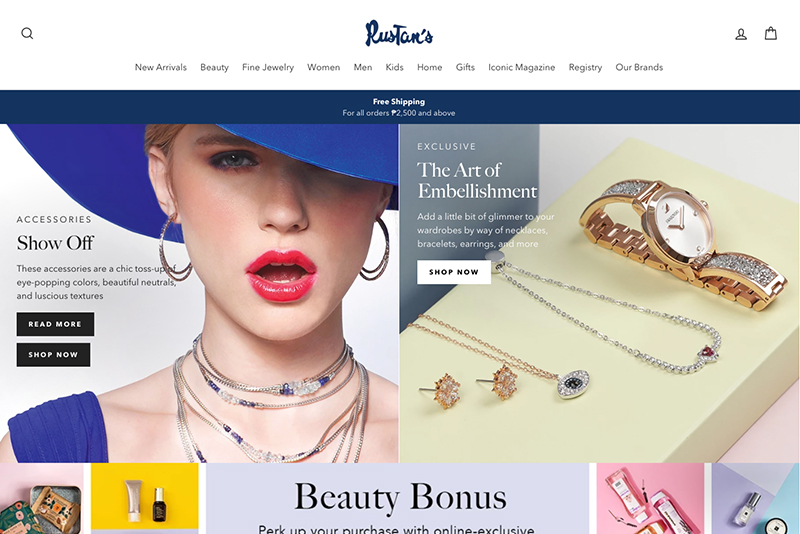Open the Registry page
Image resolution: width=800 pixels, height=534 pixels.
coord(585,67)
